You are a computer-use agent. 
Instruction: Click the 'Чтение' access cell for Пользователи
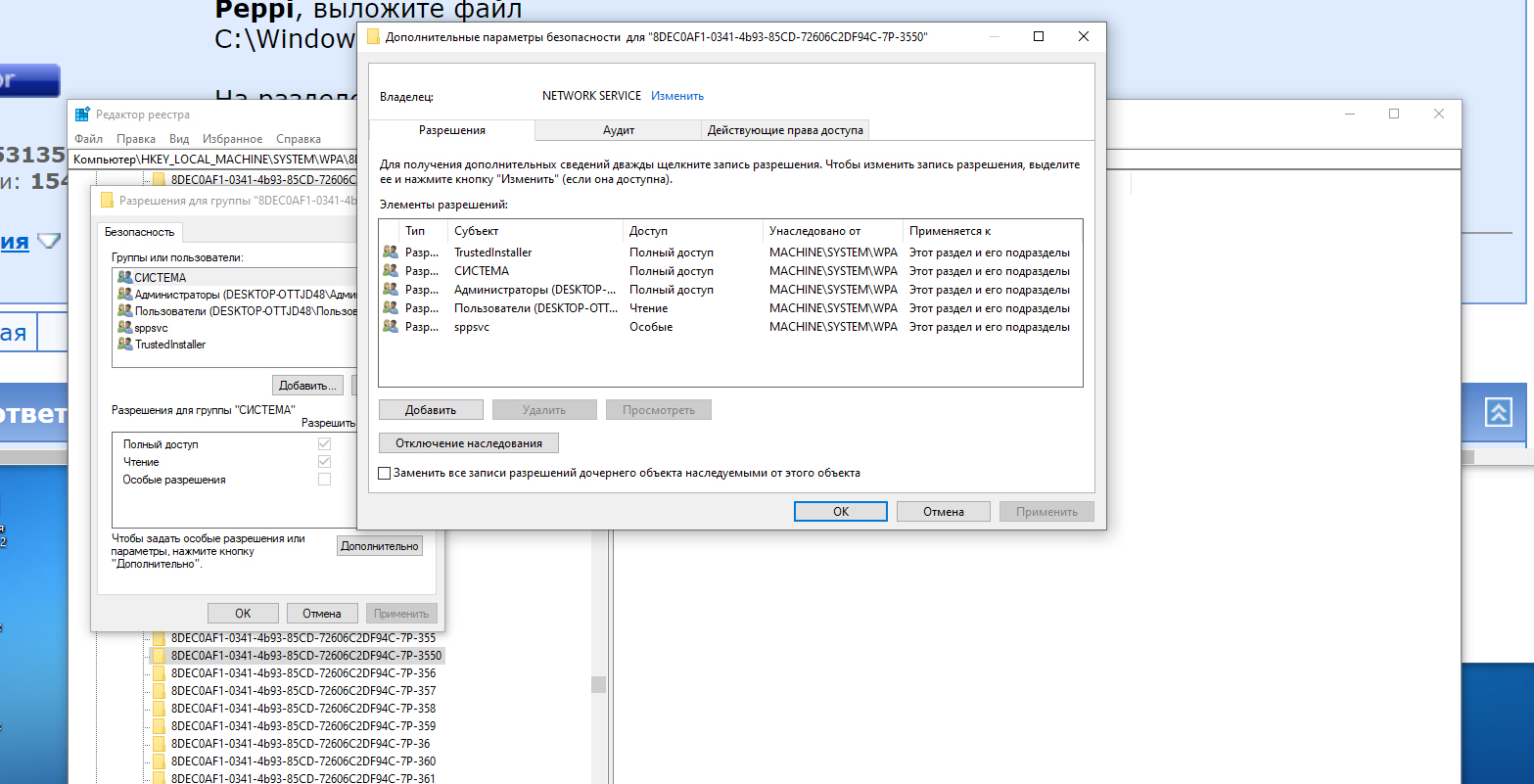click(x=649, y=308)
